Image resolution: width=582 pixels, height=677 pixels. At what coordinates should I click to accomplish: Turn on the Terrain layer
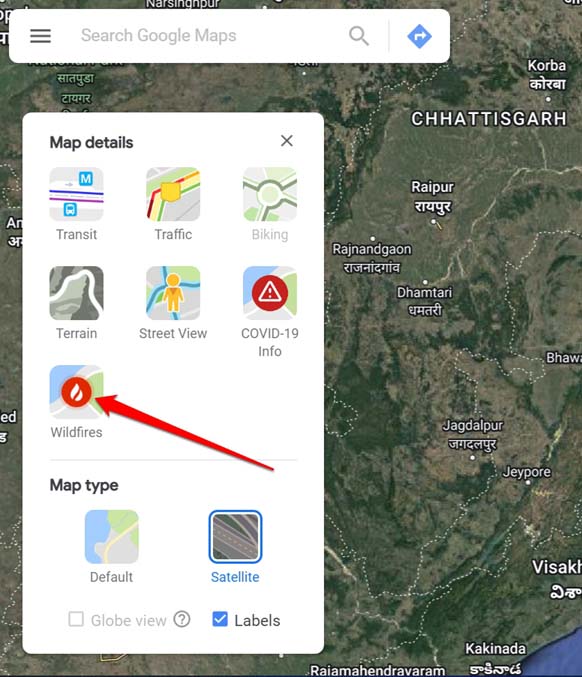pos(76,293)
